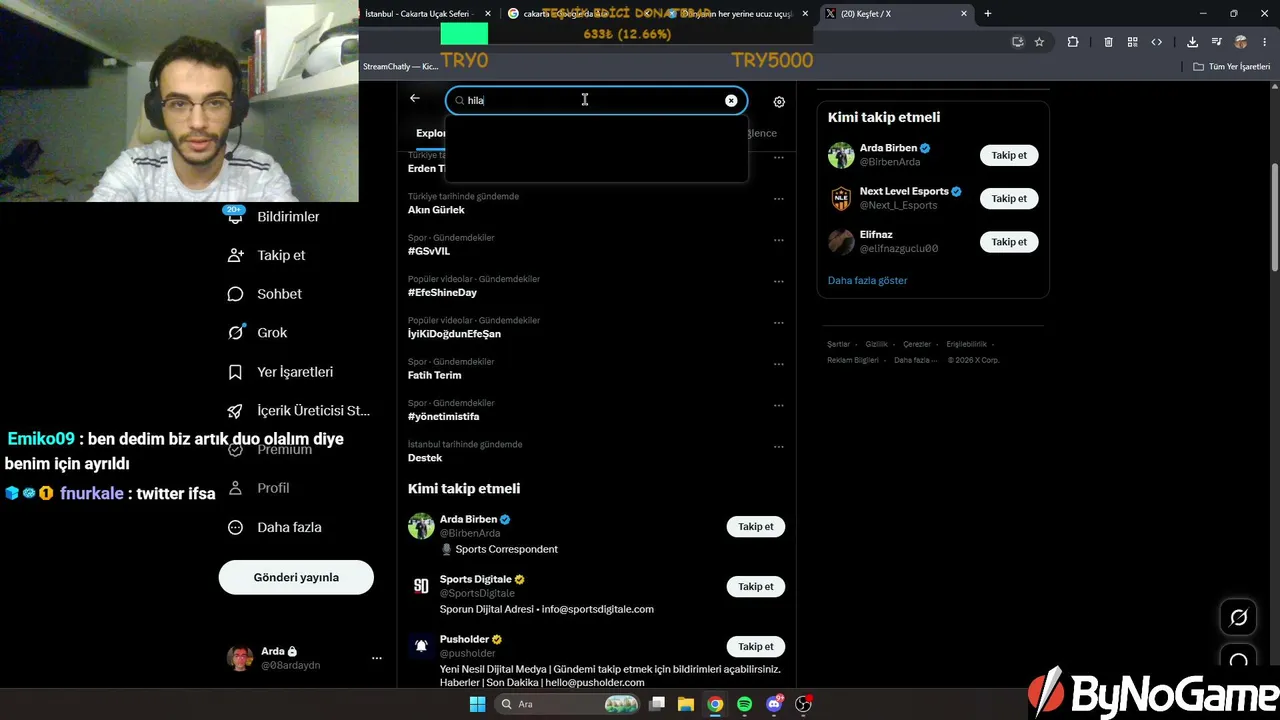Follow Next Level Esports
Image resolution: width=1280 pixels, height=720 pixels.
pyautogui.click(x=1009, y=198)
